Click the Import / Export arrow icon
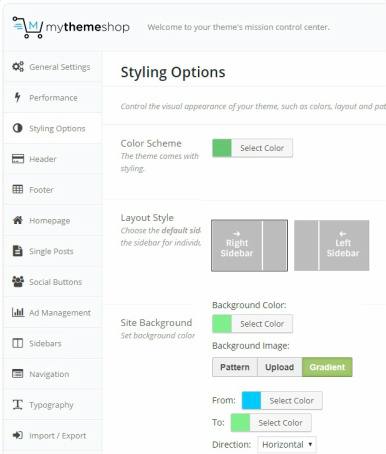 click(x=18, y=435)
